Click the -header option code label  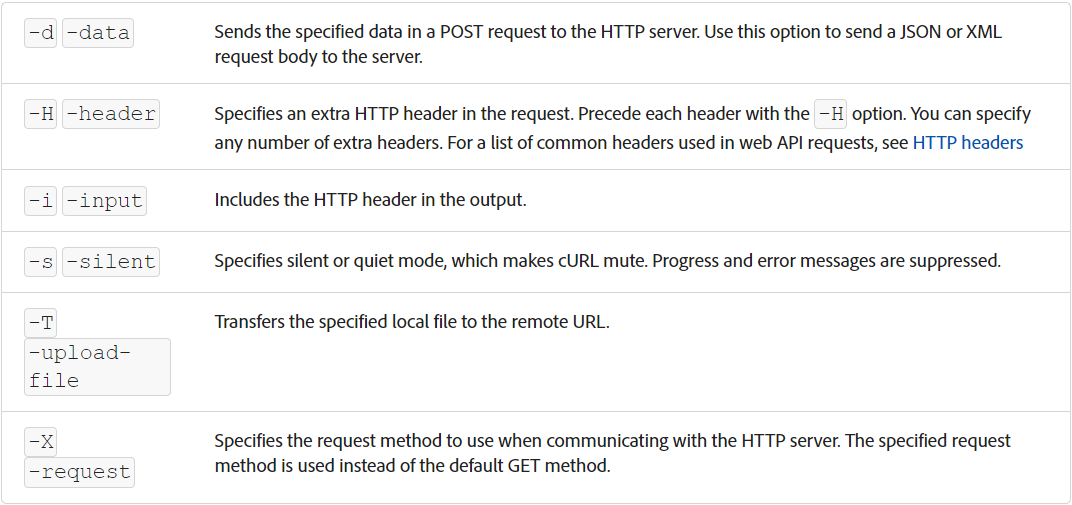tap(111, 114)
